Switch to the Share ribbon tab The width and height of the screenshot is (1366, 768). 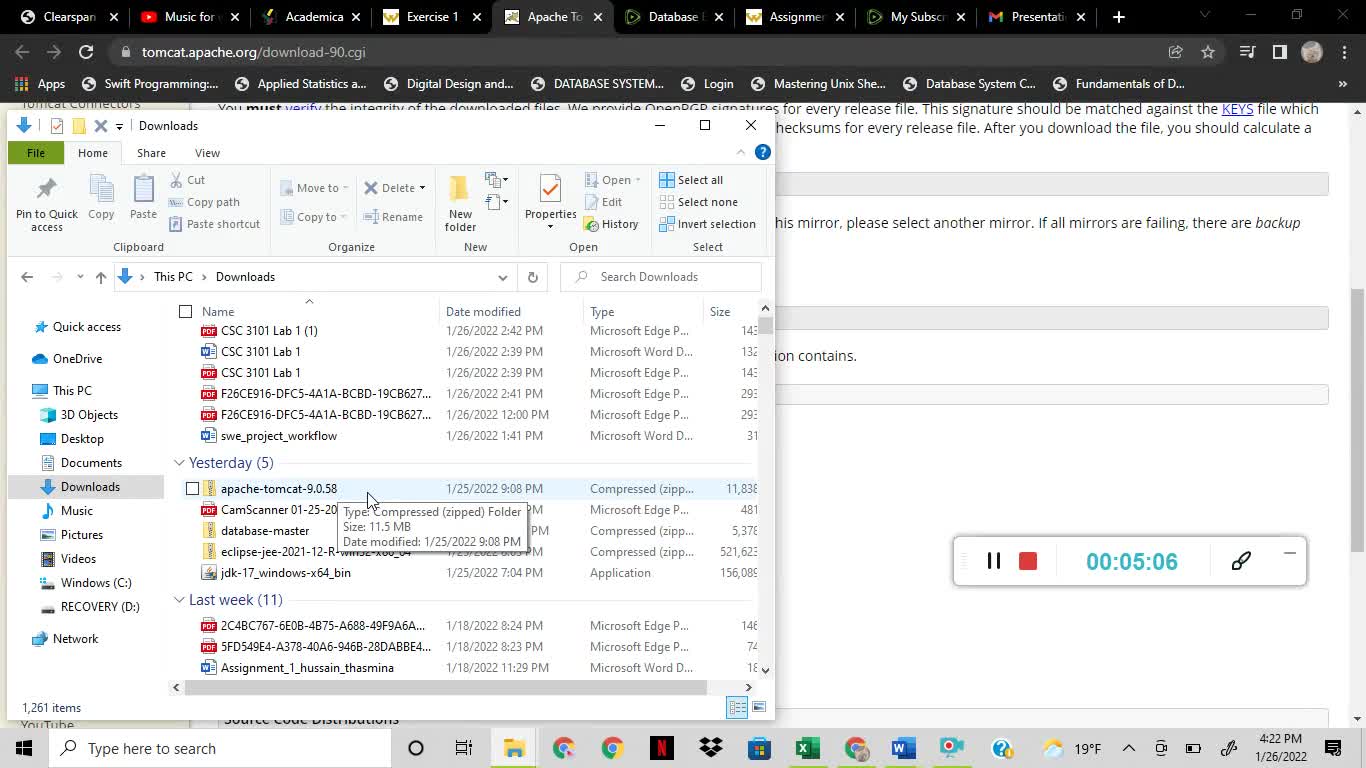click(151, 153)
